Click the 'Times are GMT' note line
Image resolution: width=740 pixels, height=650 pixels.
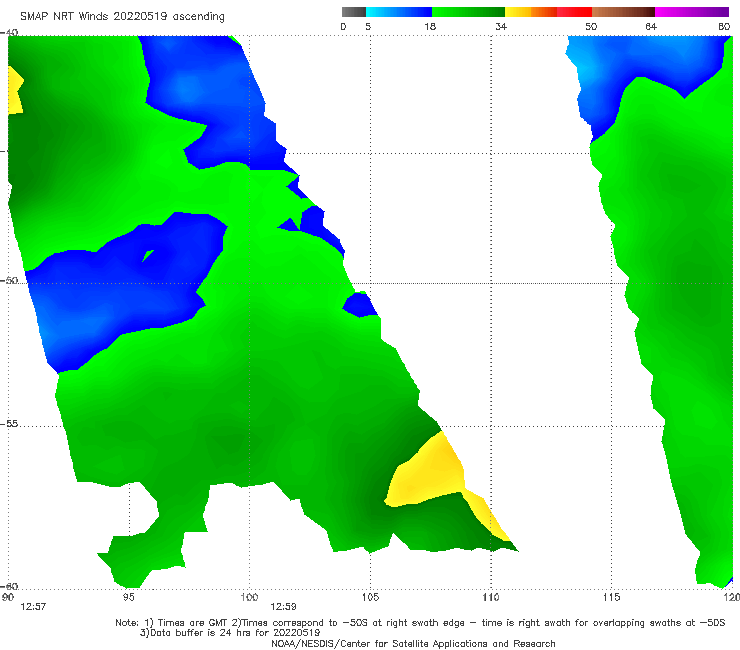pyautogui.click(x=420, y=623)
